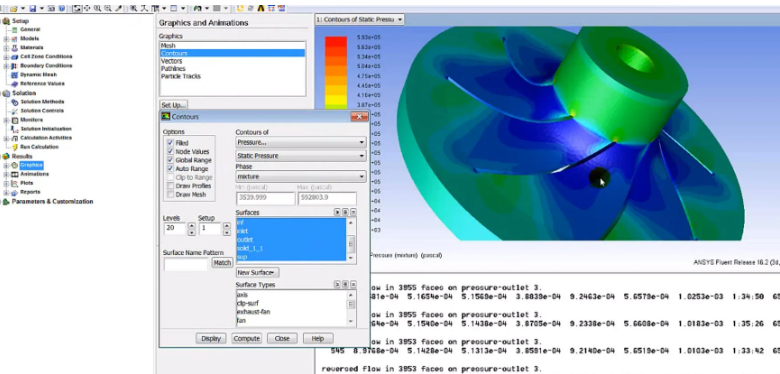
Task: Click the ANSYS logo toolbar icon
Action: [x=260, y=8]
